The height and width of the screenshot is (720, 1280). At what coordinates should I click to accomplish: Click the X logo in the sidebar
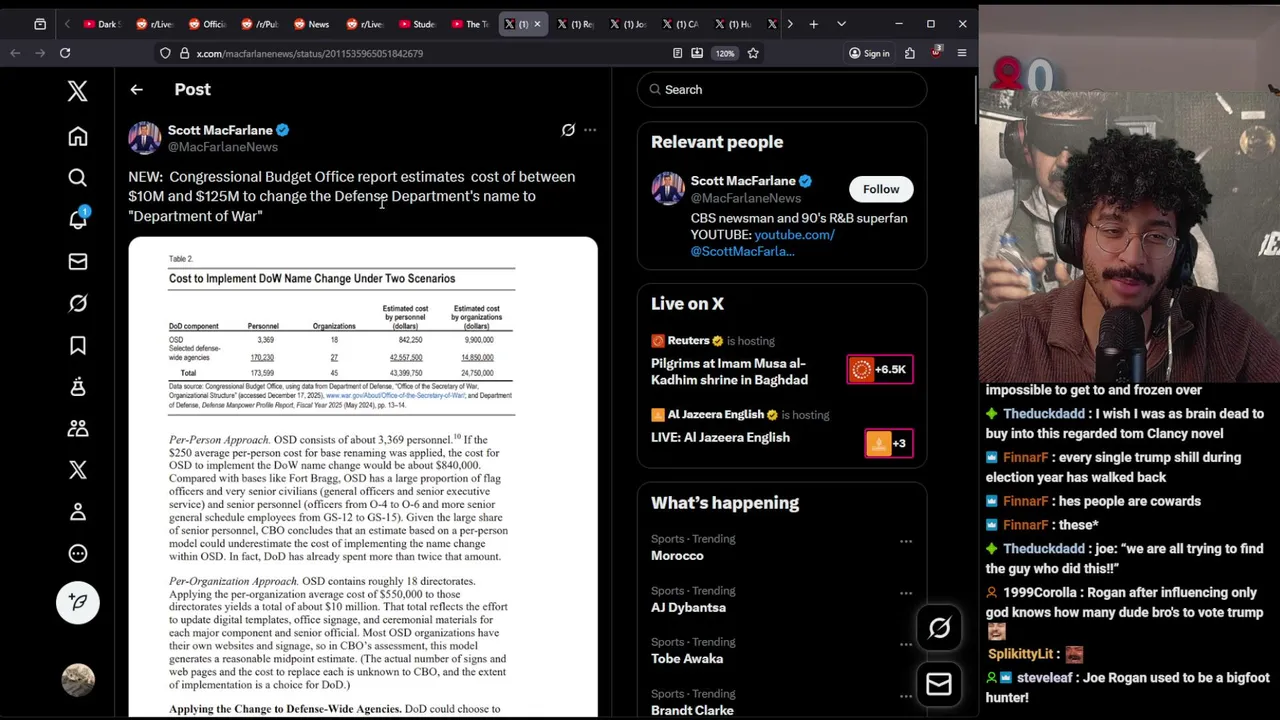coord(77,91)
